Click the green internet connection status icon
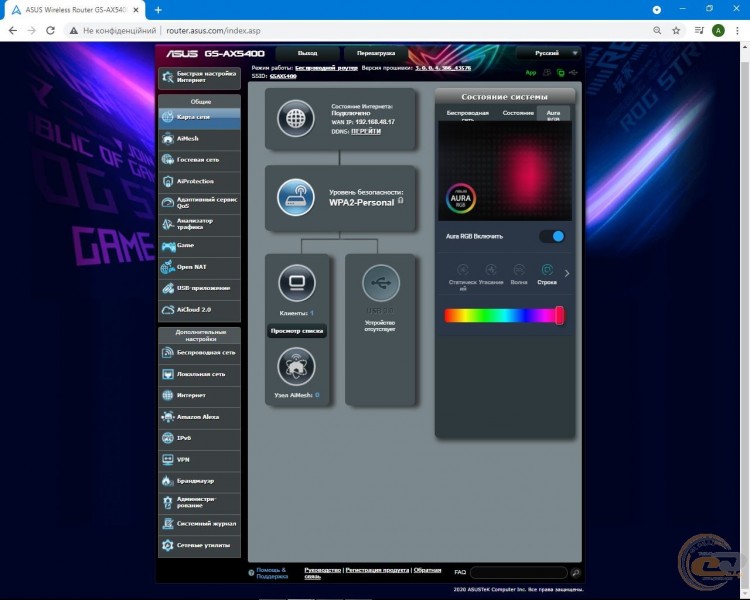Image resolution: width=750 pixels, height=600 pixels. click(x=561, y=73)
